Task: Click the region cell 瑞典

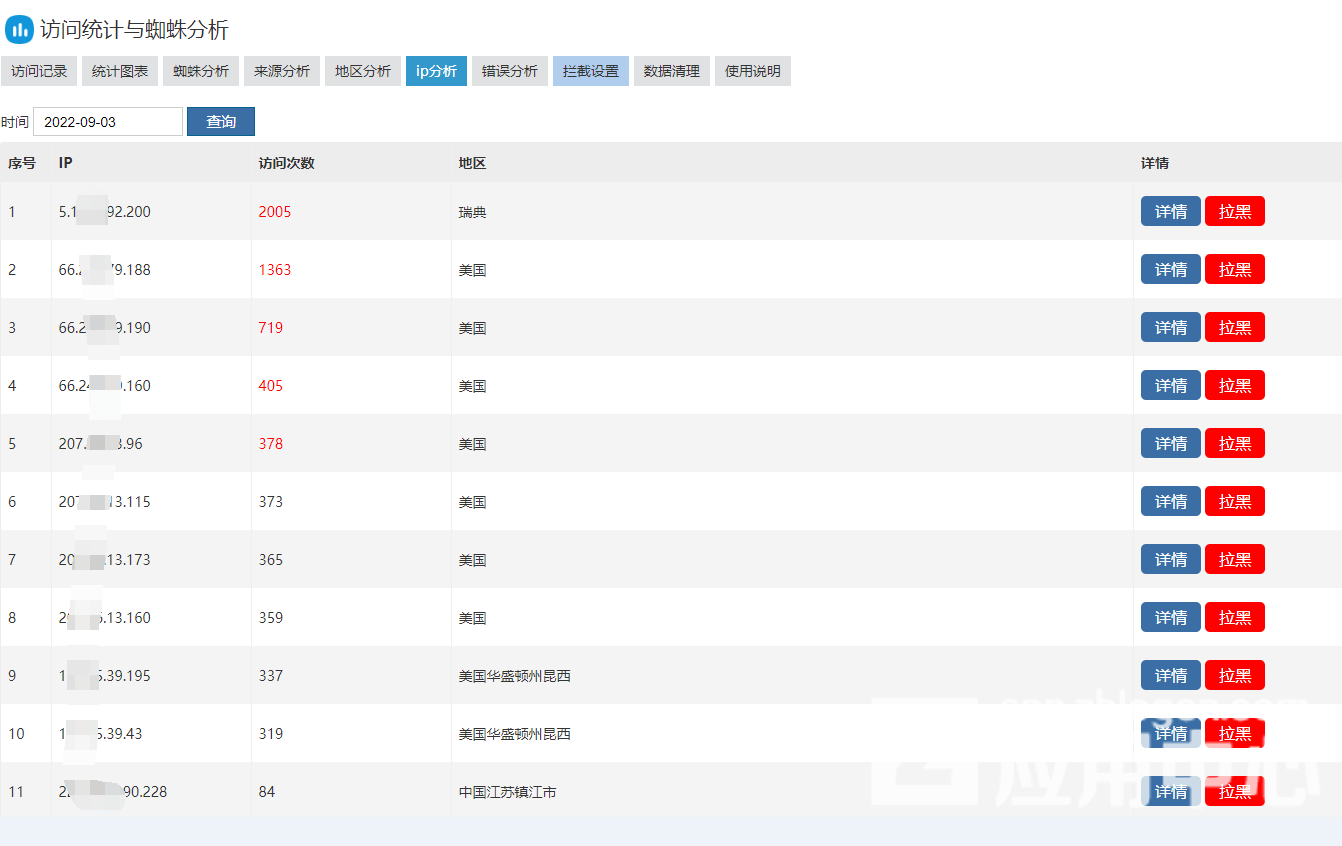Action: coord(472,212)
